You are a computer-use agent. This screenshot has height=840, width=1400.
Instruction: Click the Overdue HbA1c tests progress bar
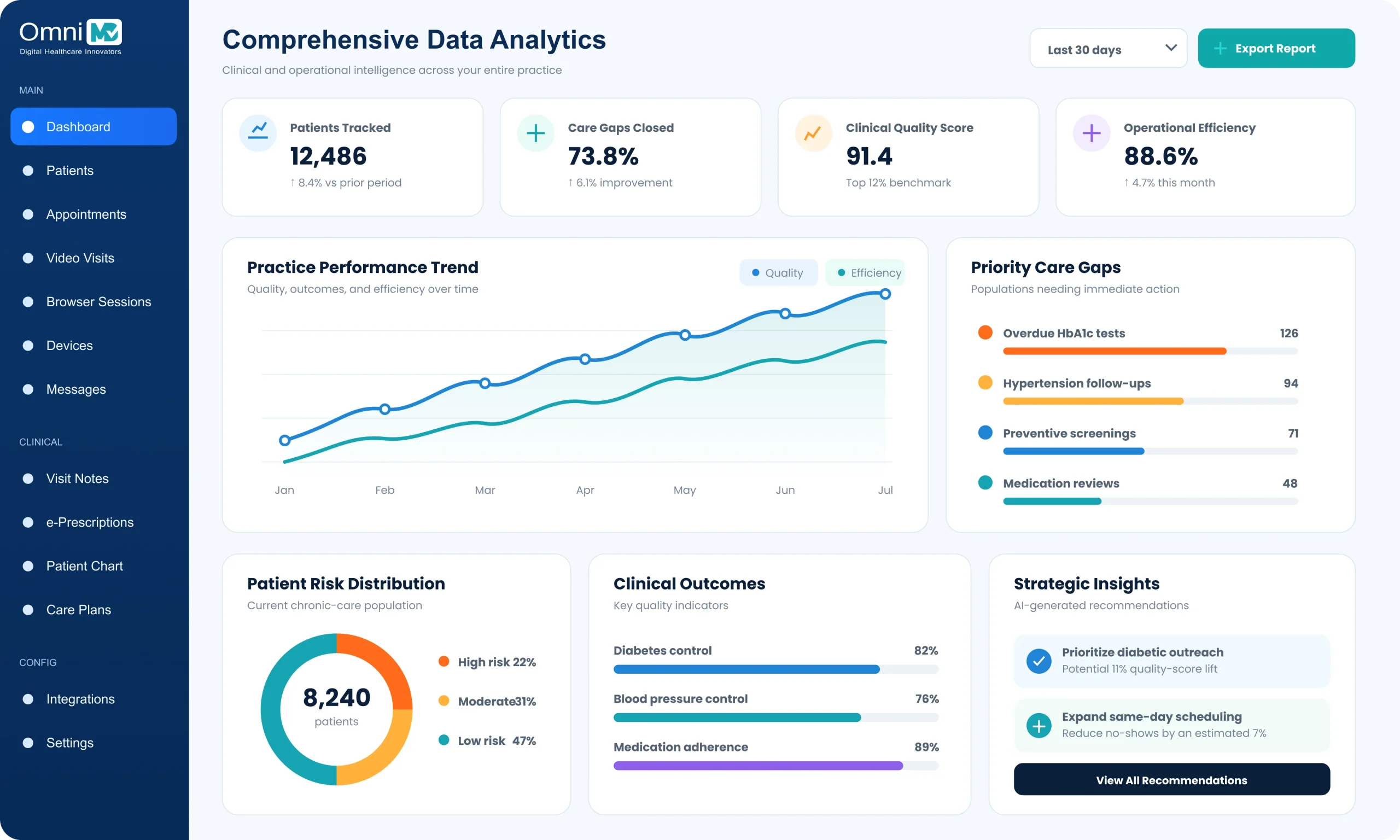point(1151,352)
